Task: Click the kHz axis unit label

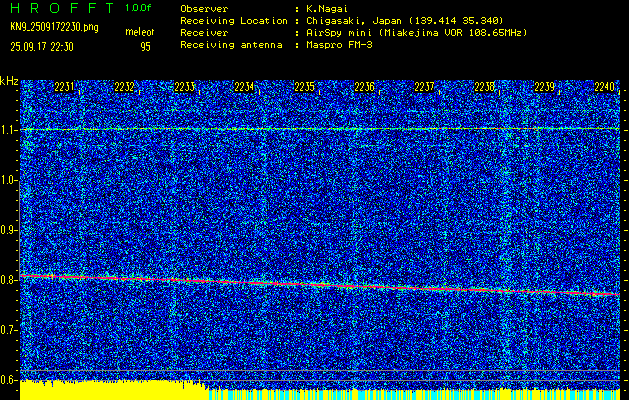Action: (9, 81)
